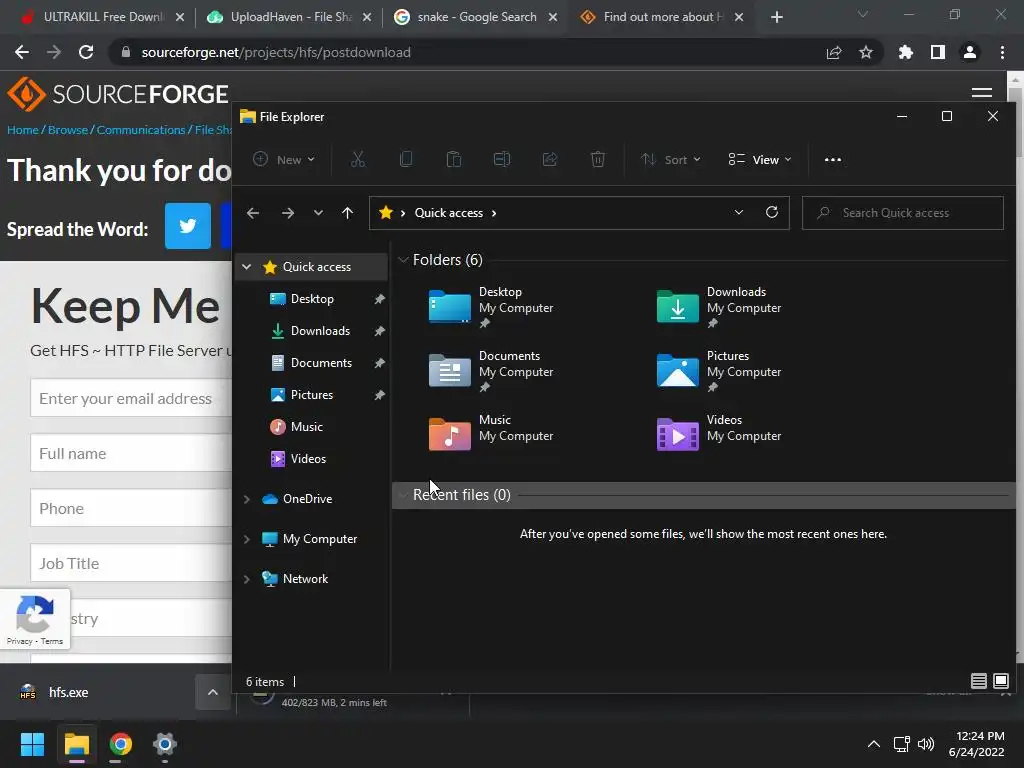Click the Browse breadcrumb link

coord(68,130)
